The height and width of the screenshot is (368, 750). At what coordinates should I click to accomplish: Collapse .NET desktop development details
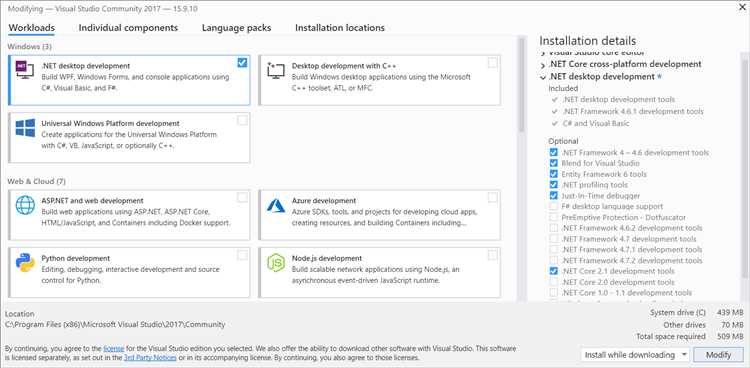pyautogui.click(x=543, y=77)
